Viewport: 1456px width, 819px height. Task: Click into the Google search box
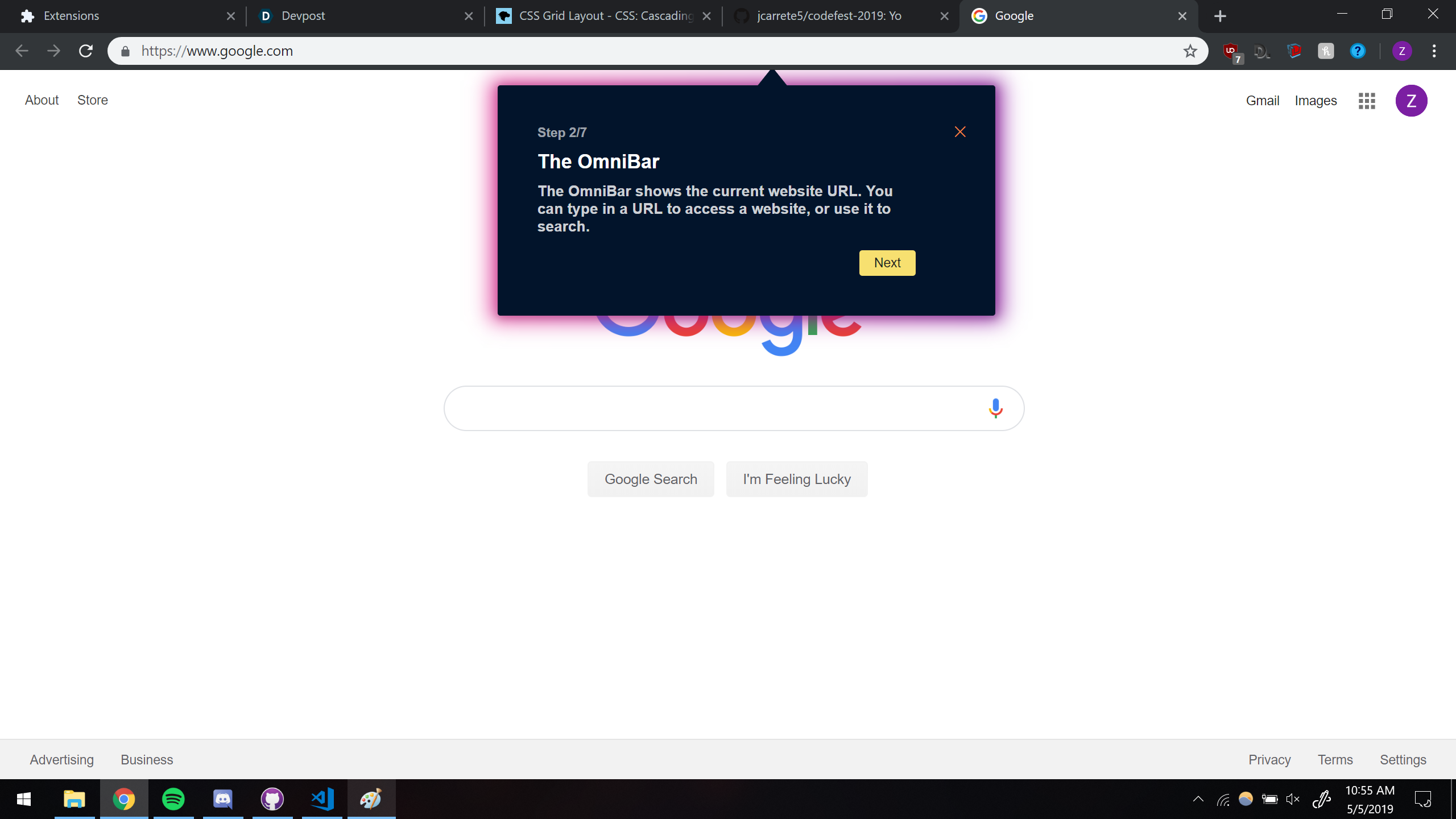[711, 408]
